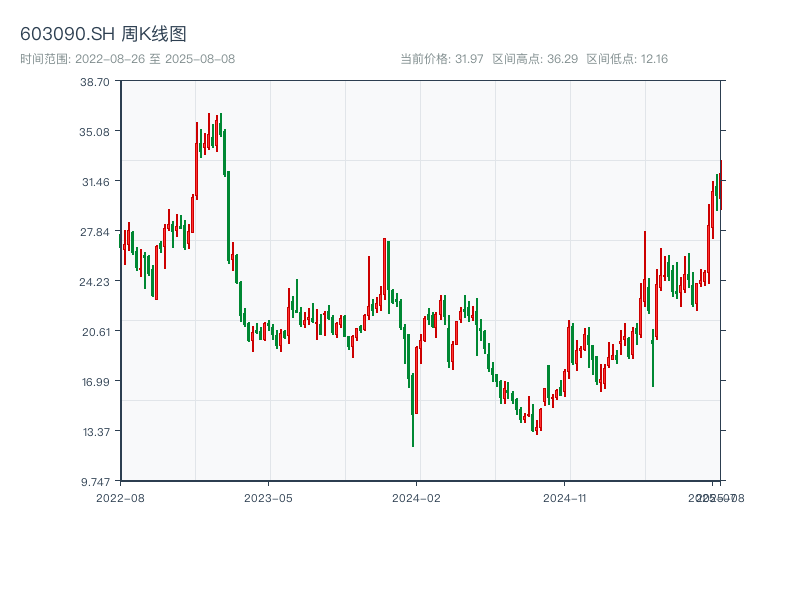Click the last candlestick at the chart's right edge

tap(720, 185)
